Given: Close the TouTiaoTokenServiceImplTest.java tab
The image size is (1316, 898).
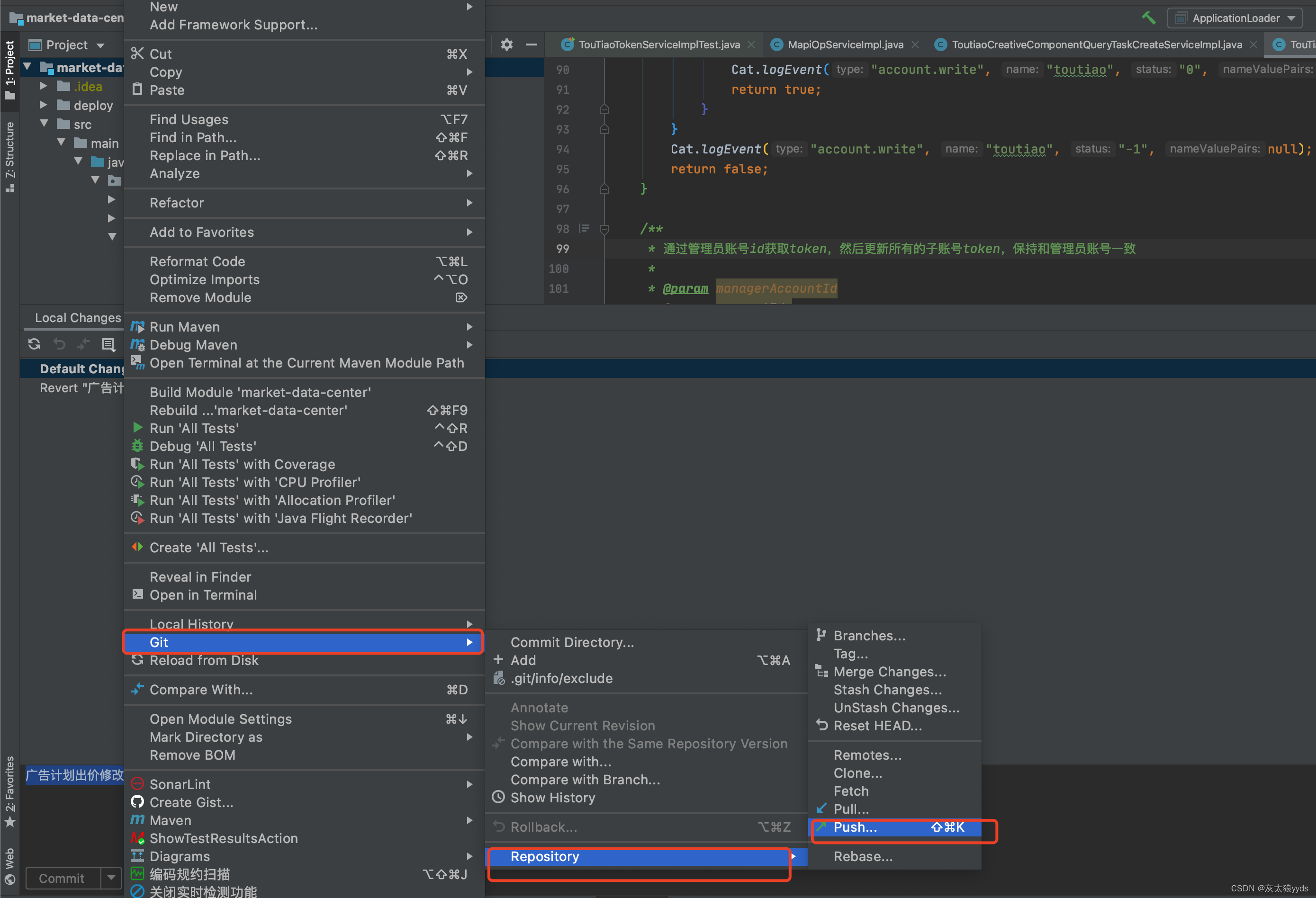Looking at the screenshot, I should (751, 44).
